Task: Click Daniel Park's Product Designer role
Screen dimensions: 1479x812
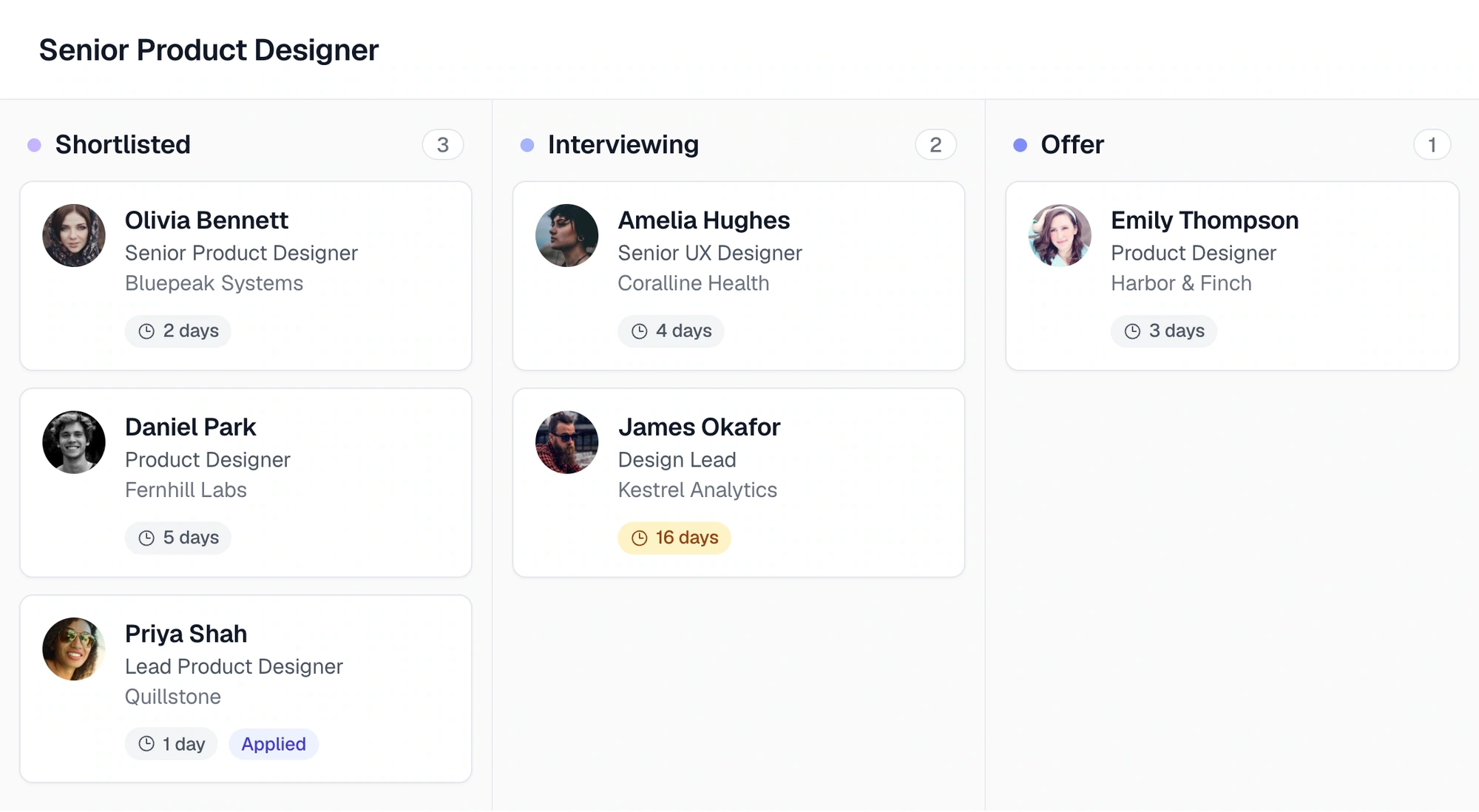Action: coord(208,460)
